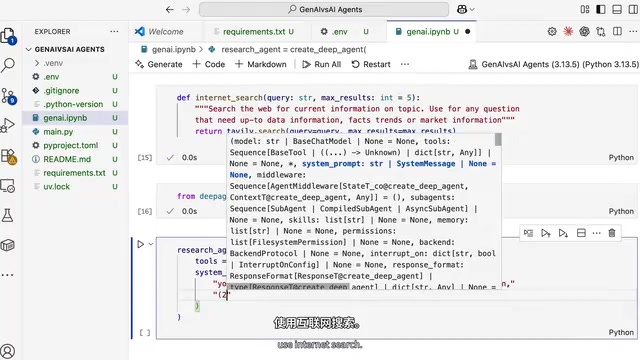The height and width of the screenshot is (360, 640).
Task: Open notebook settings gear icon
Action: (x=552, y=31)
